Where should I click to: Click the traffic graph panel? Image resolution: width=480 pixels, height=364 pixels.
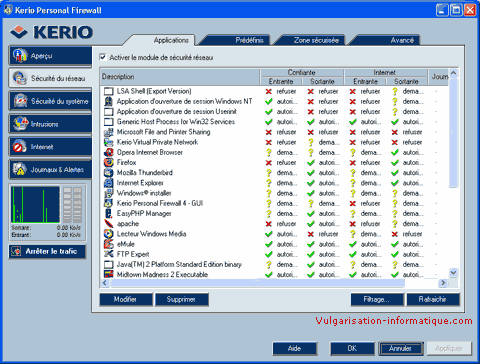point(35,204)
